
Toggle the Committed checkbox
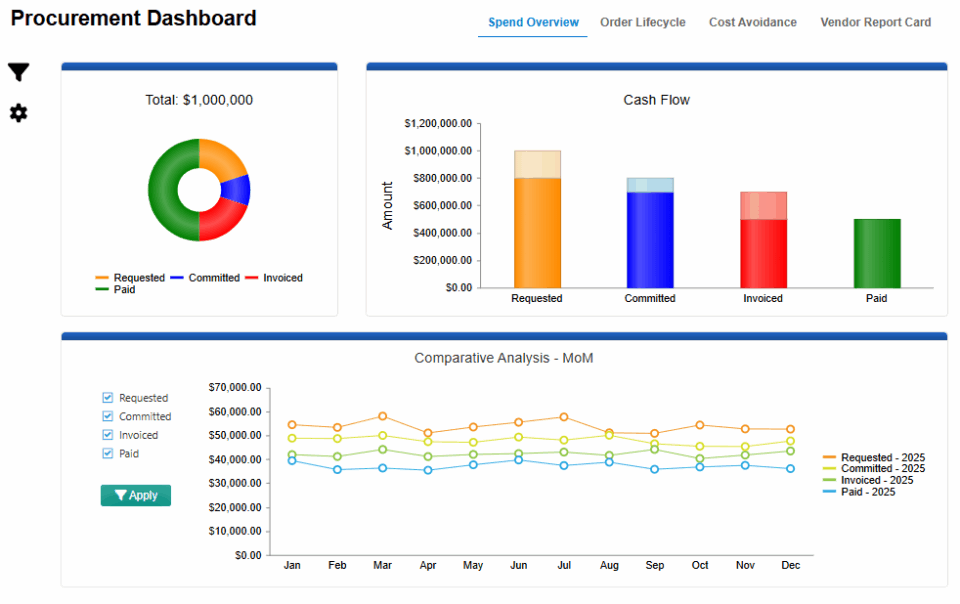[x=108, y=416]
